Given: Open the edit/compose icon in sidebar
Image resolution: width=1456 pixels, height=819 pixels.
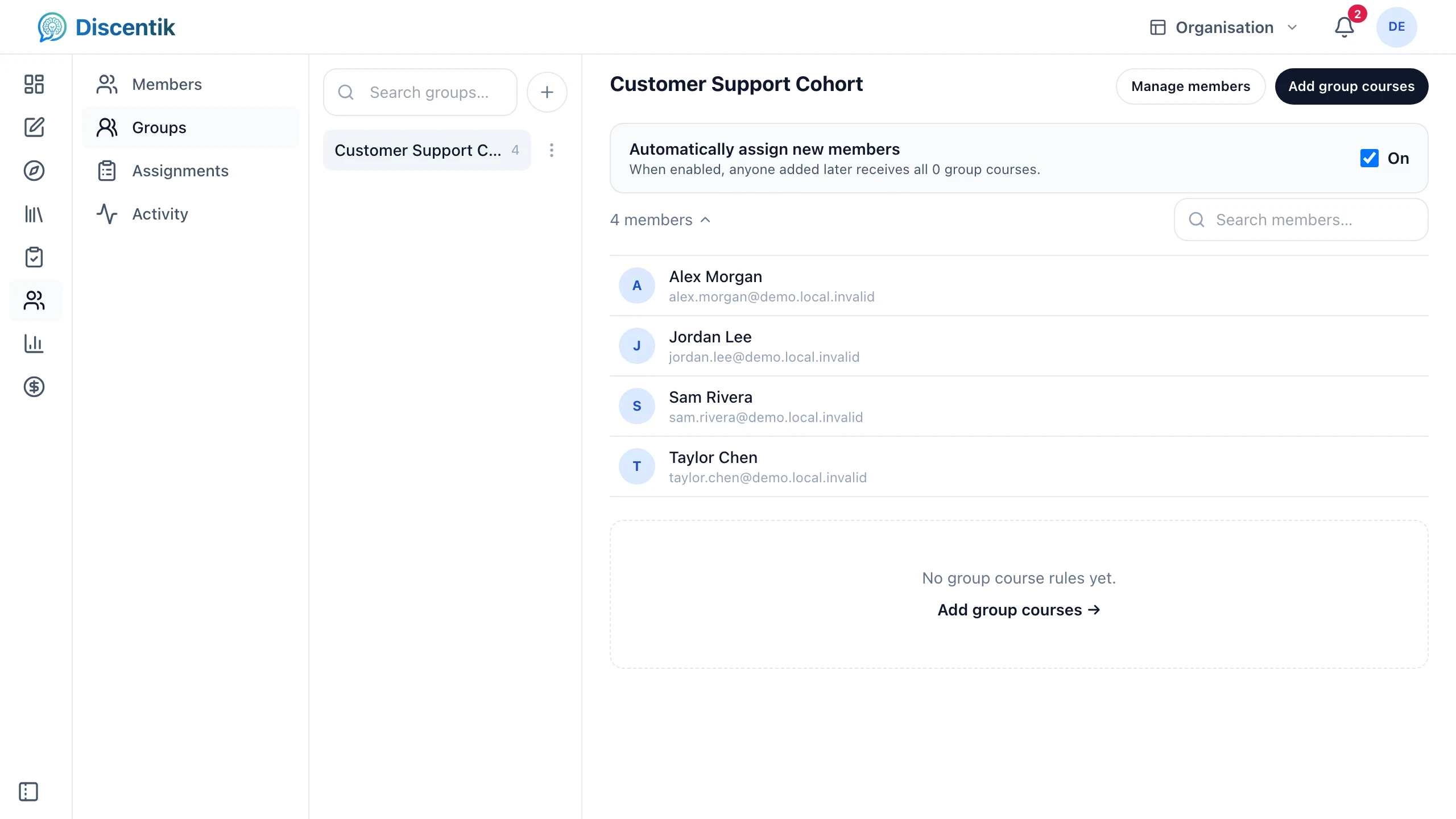Looking at the screenshot, I should coord(34,127).
